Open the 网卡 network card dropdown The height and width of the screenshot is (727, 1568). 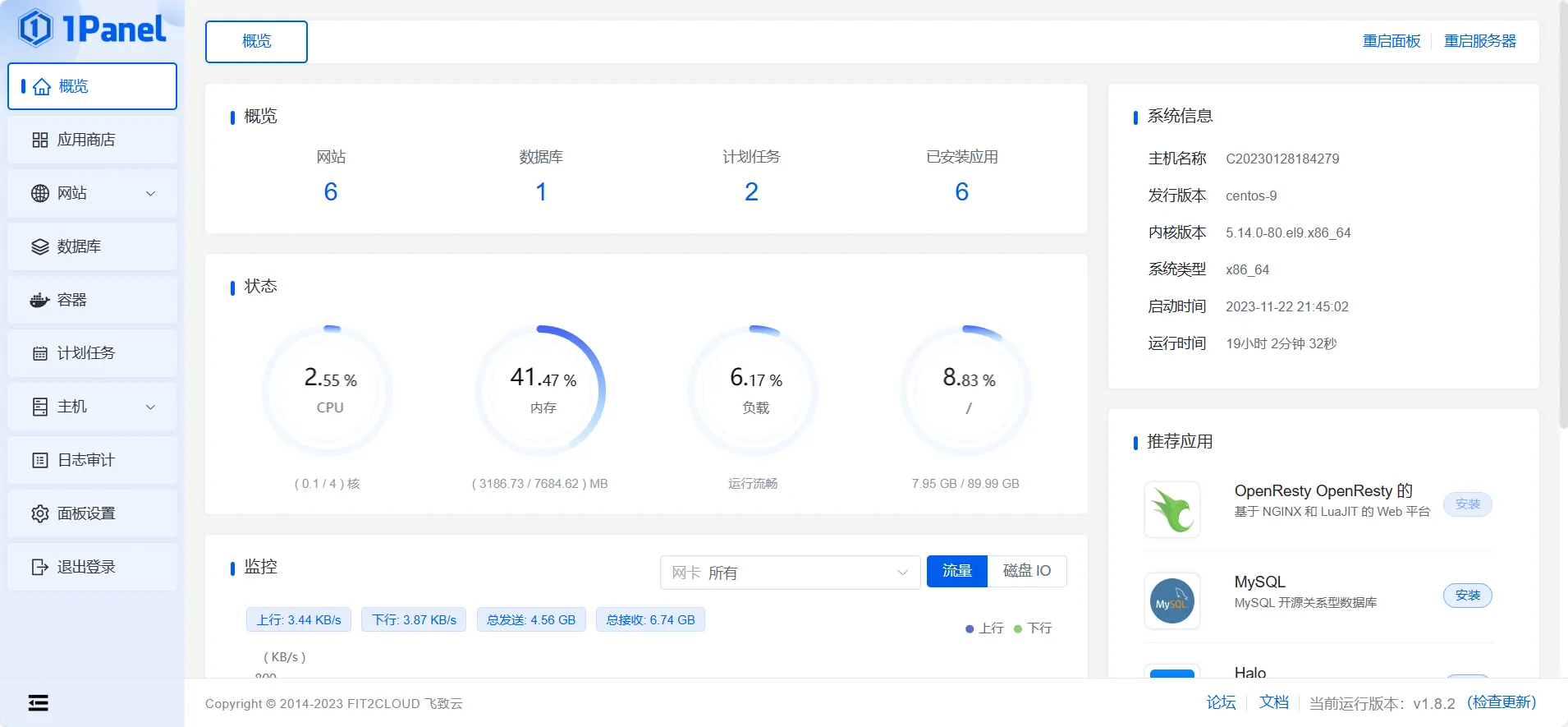click(x=789, y=573)
